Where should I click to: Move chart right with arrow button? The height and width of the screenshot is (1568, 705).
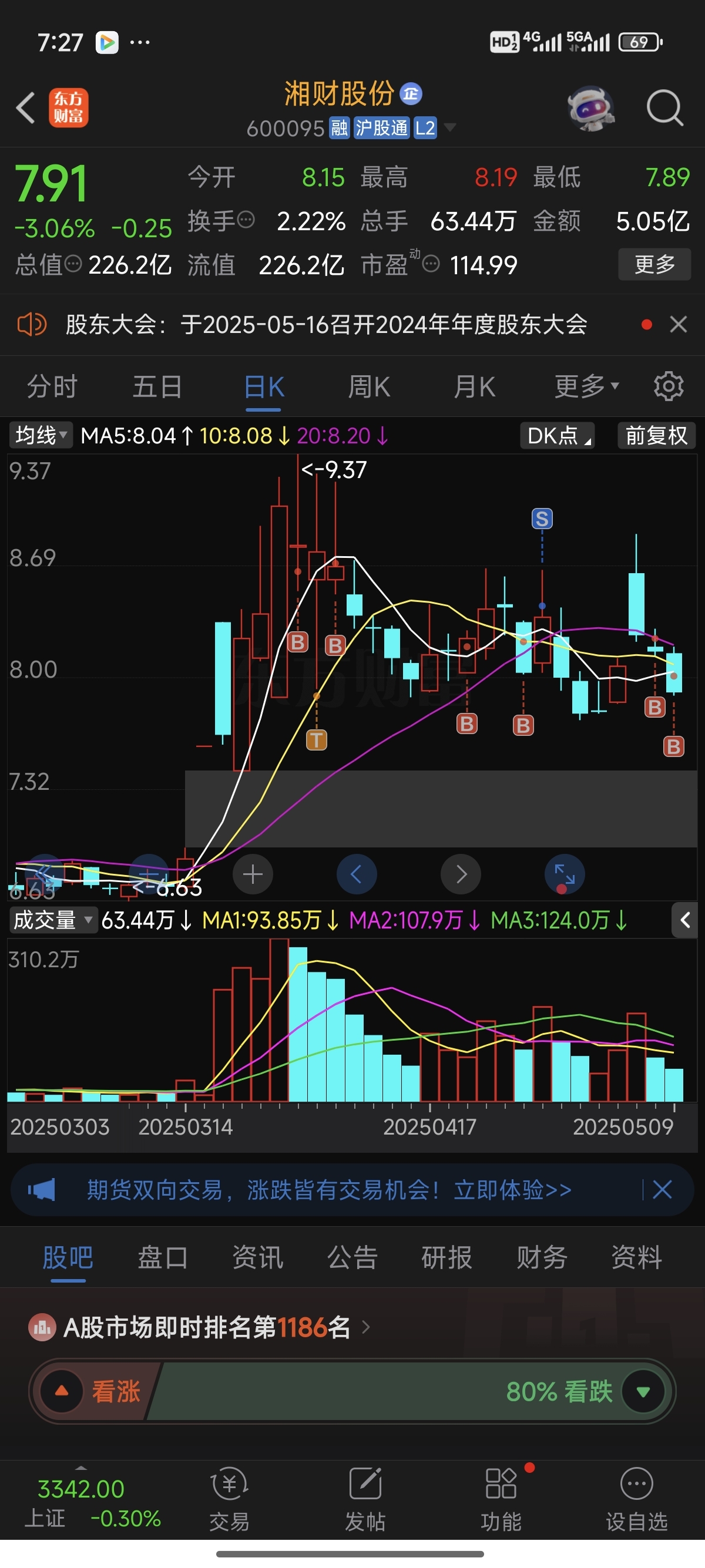click(461, 874)
